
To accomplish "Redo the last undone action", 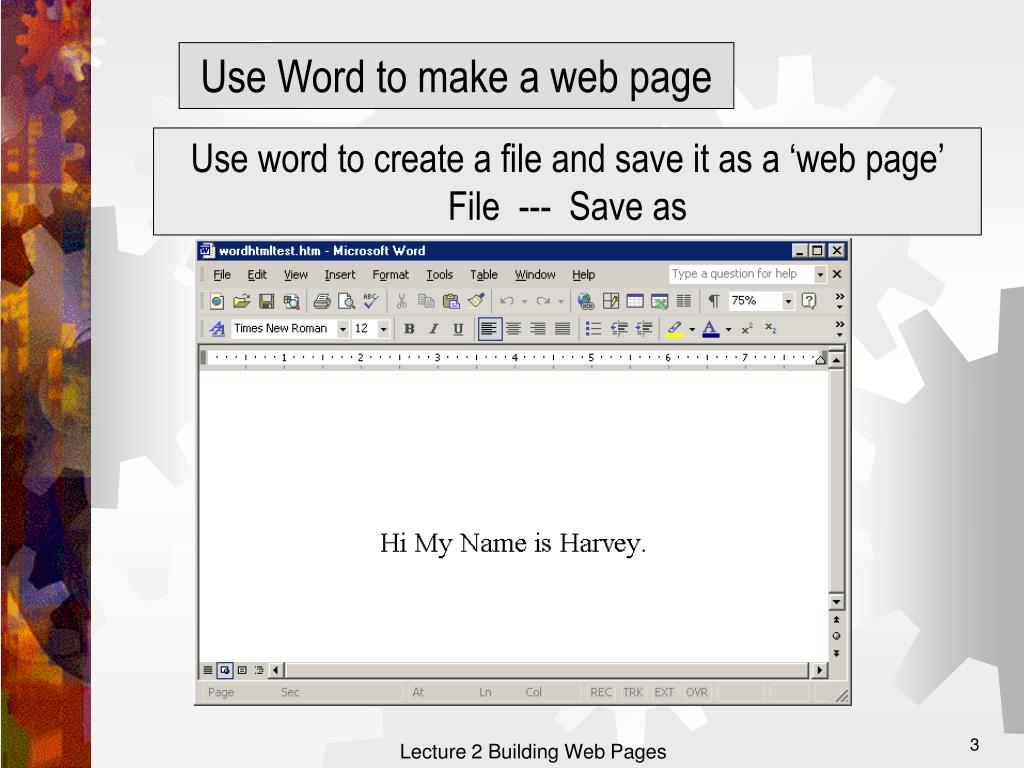I will 543,301.
